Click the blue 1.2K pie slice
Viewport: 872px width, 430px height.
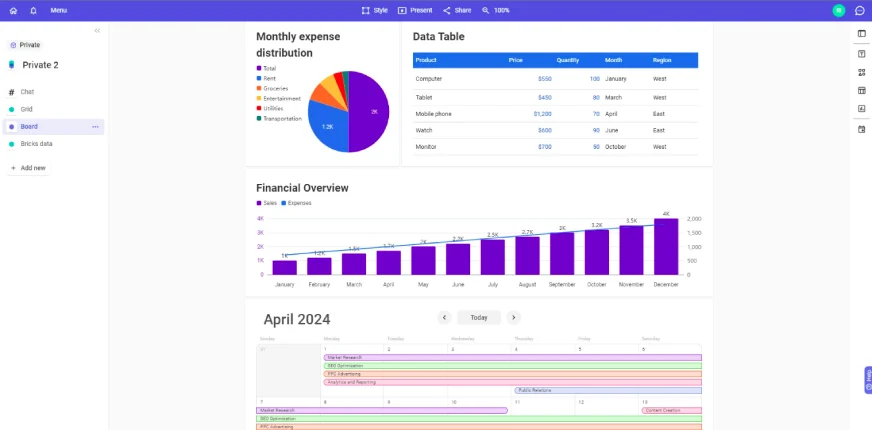[327, 127]
